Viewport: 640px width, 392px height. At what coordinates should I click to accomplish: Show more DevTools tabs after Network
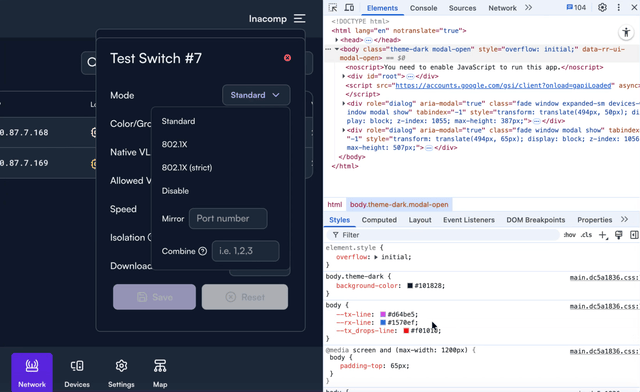point(528,8)
